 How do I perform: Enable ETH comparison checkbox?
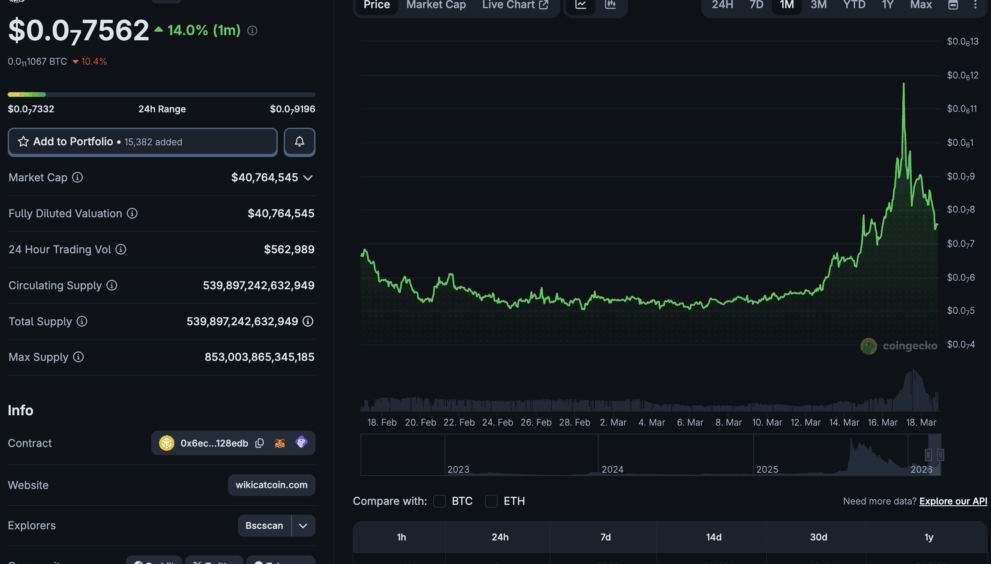tap(491, 501)
